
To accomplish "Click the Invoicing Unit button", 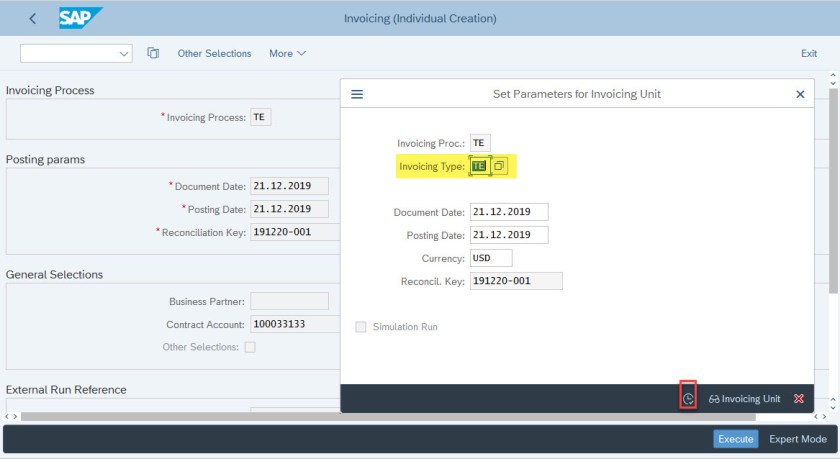I will (x=744, y=399).
